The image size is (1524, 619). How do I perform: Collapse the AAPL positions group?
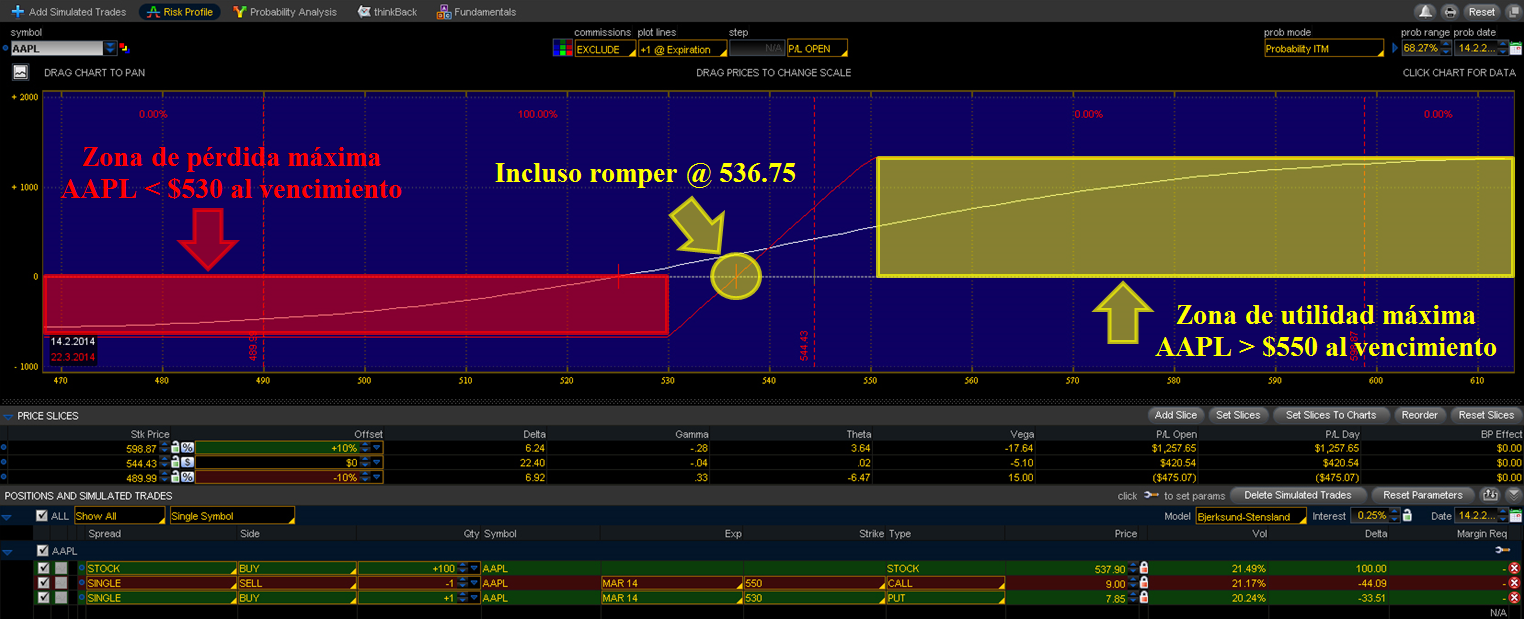(9, 551)
